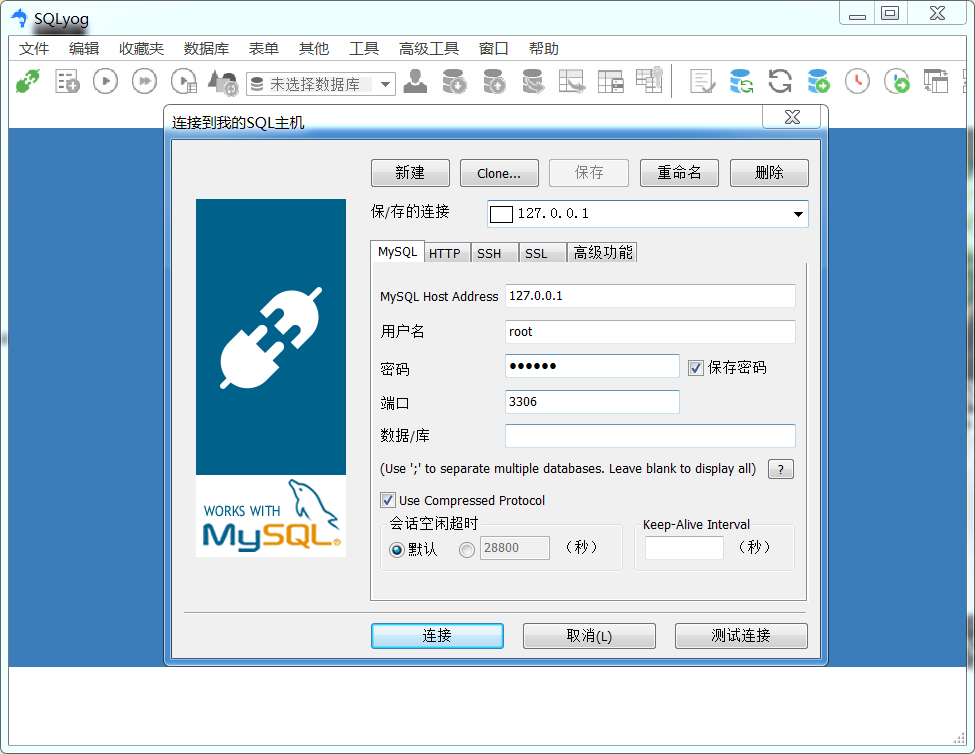Click the color box beside 127.0.0.1 connection
The width and height of the screenshot is (975, 754).
(501, 214)
